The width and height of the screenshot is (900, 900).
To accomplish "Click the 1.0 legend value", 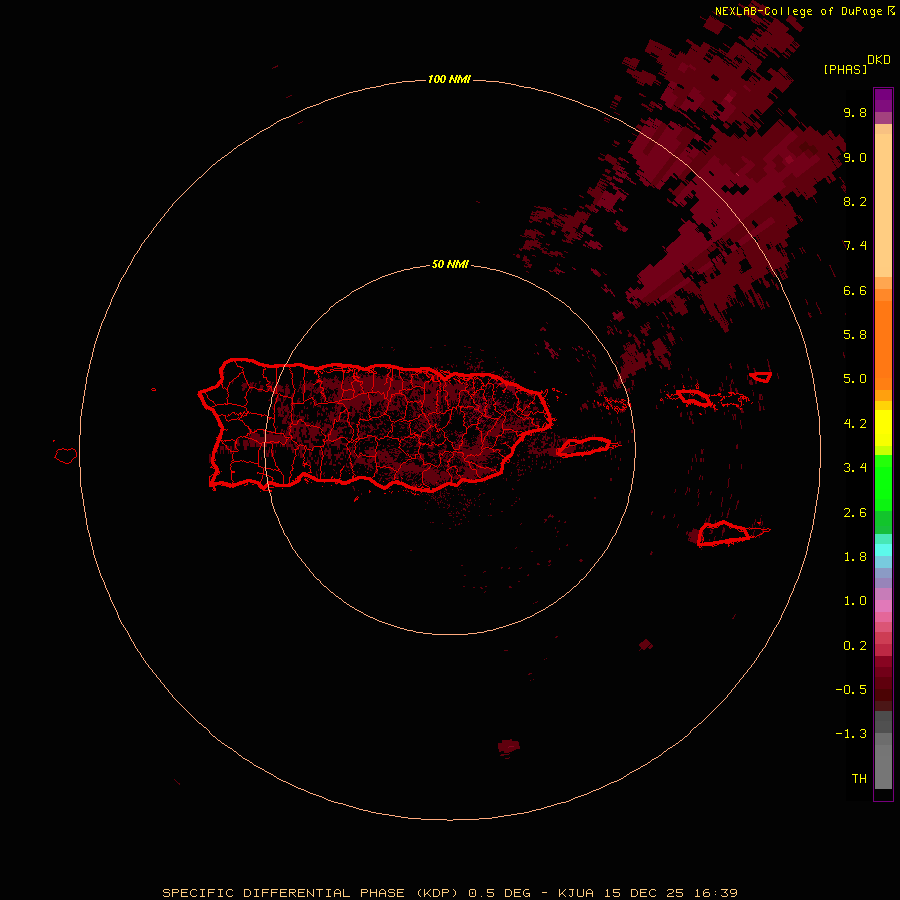I will (x=855, y=601).
